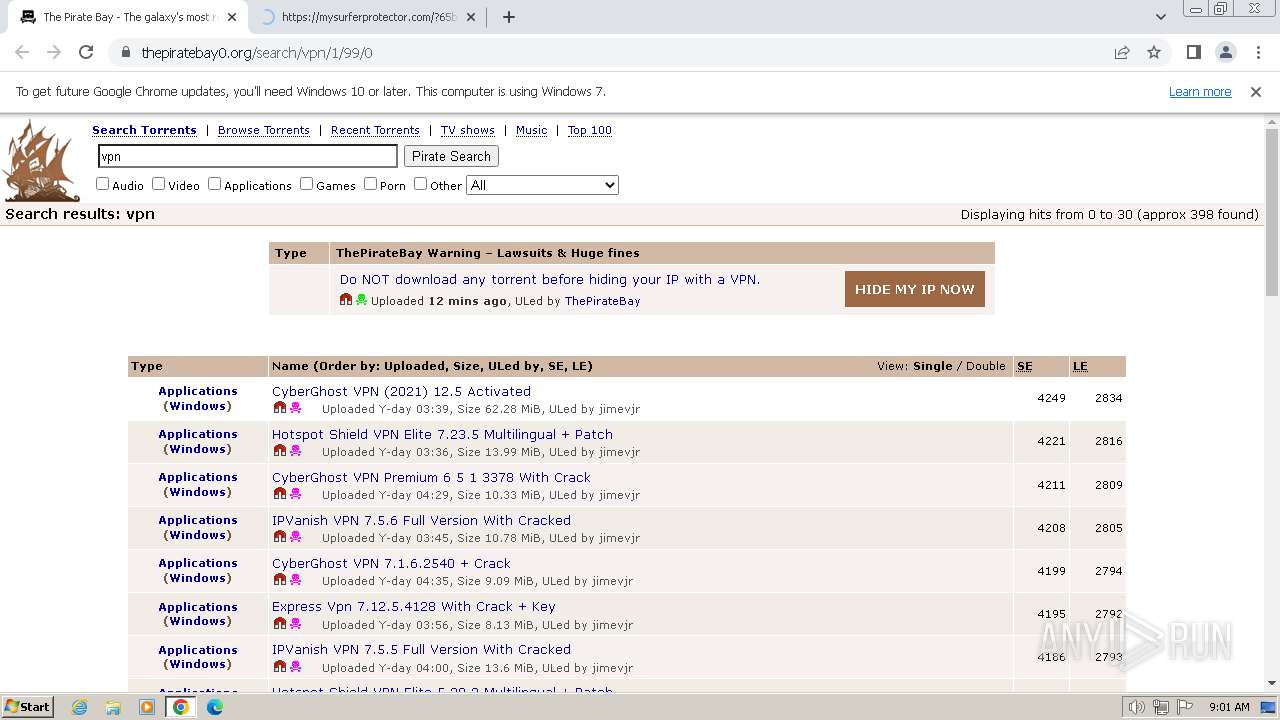
Task: Open ThePirateBay uploader link
Action: click(602, 301)
